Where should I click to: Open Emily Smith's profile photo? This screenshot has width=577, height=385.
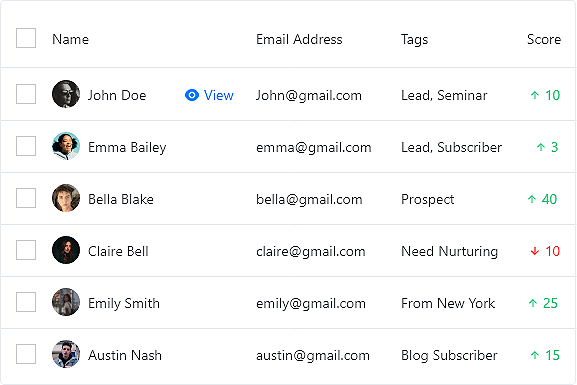pyautogui.click(x=66, y=302)
